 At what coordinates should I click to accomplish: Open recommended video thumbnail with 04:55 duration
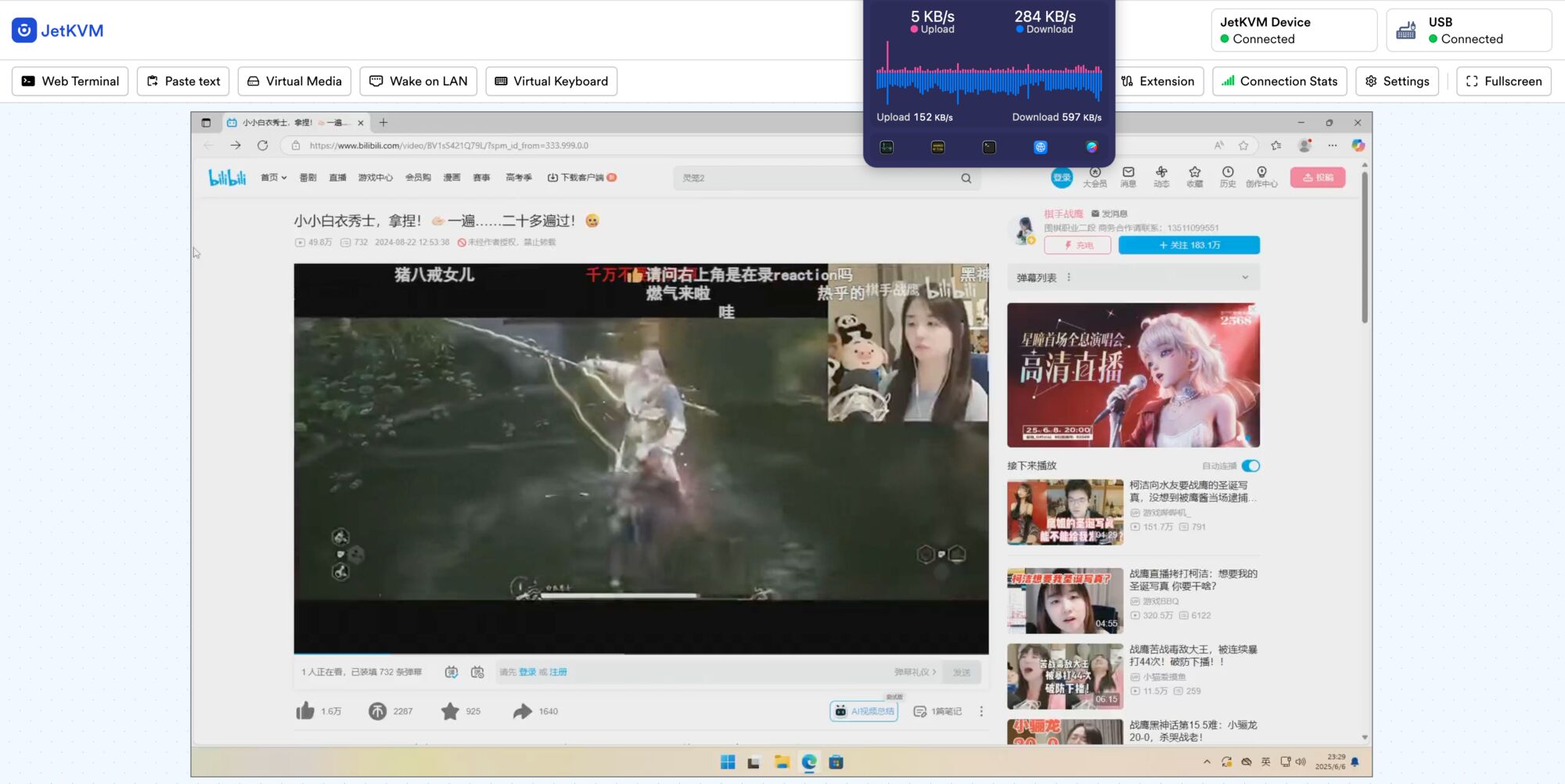click(x=1065, y=601)
